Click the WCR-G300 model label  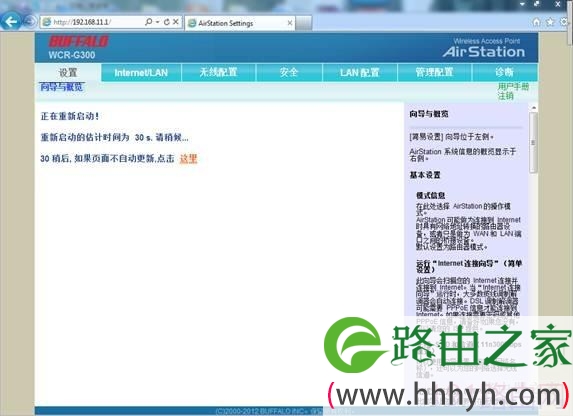point(72,55)
